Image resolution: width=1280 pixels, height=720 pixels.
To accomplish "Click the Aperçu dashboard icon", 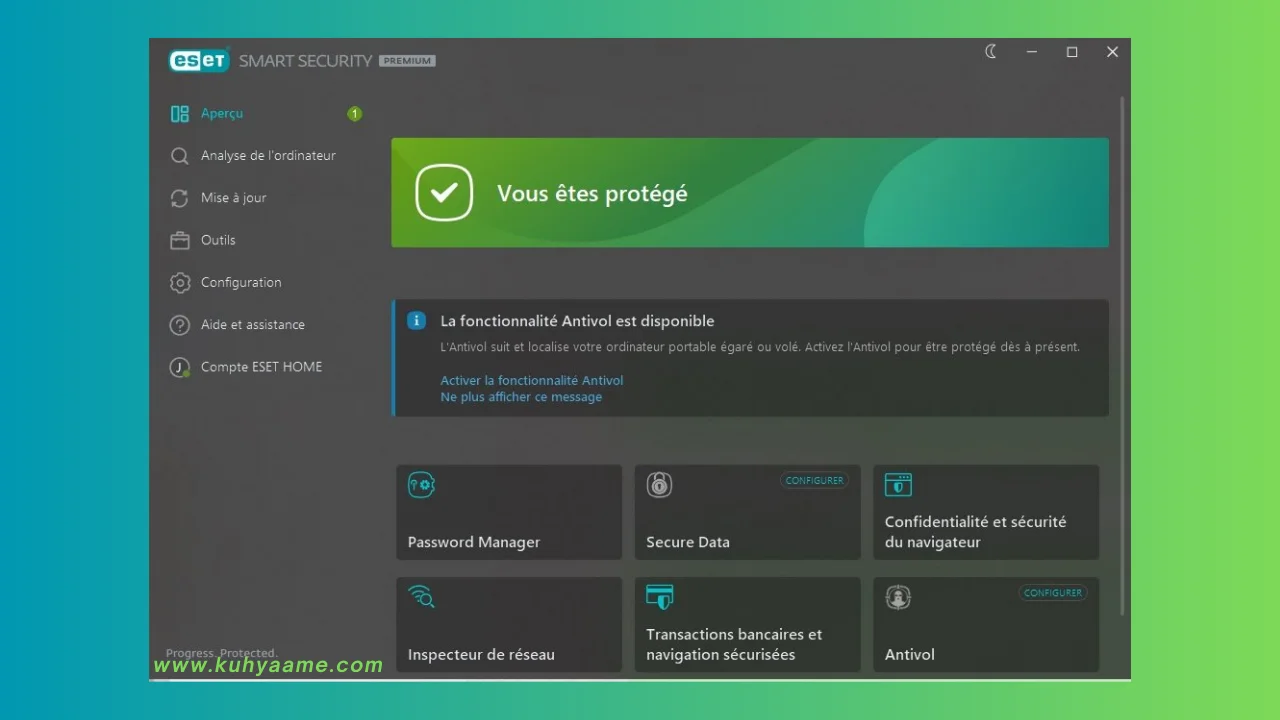I will tap(180, 114).
